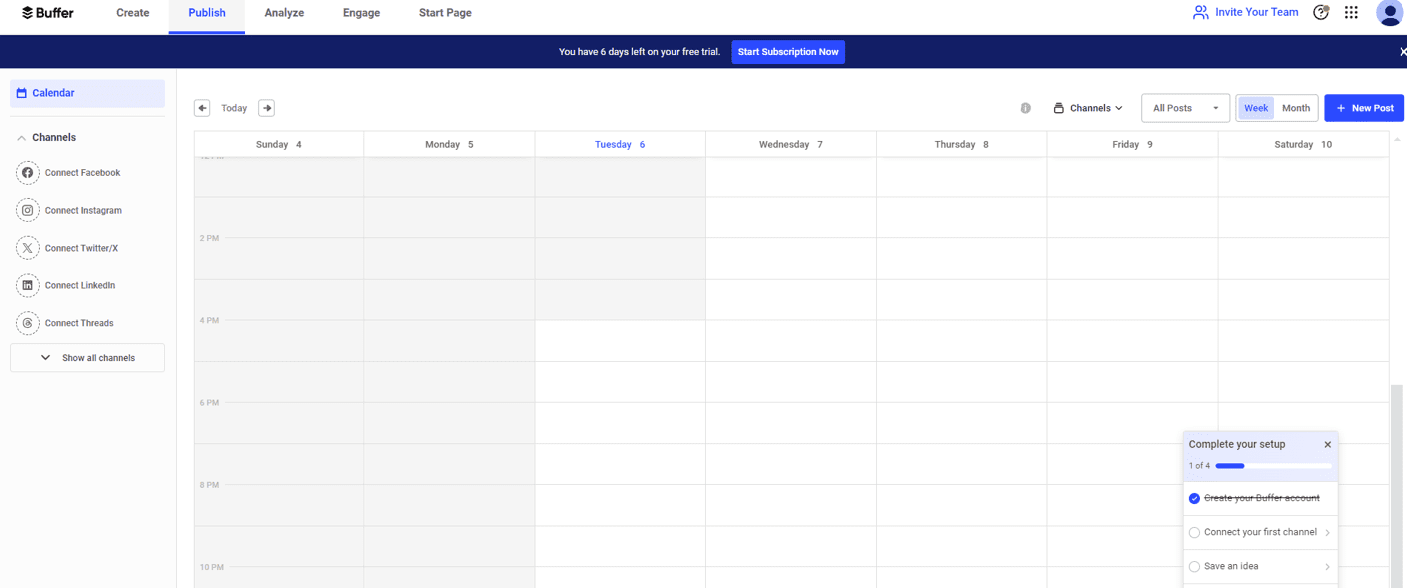Open the help menu via question mark icon
This screenshot has height=588, width=1407.
pos(1321,12)
